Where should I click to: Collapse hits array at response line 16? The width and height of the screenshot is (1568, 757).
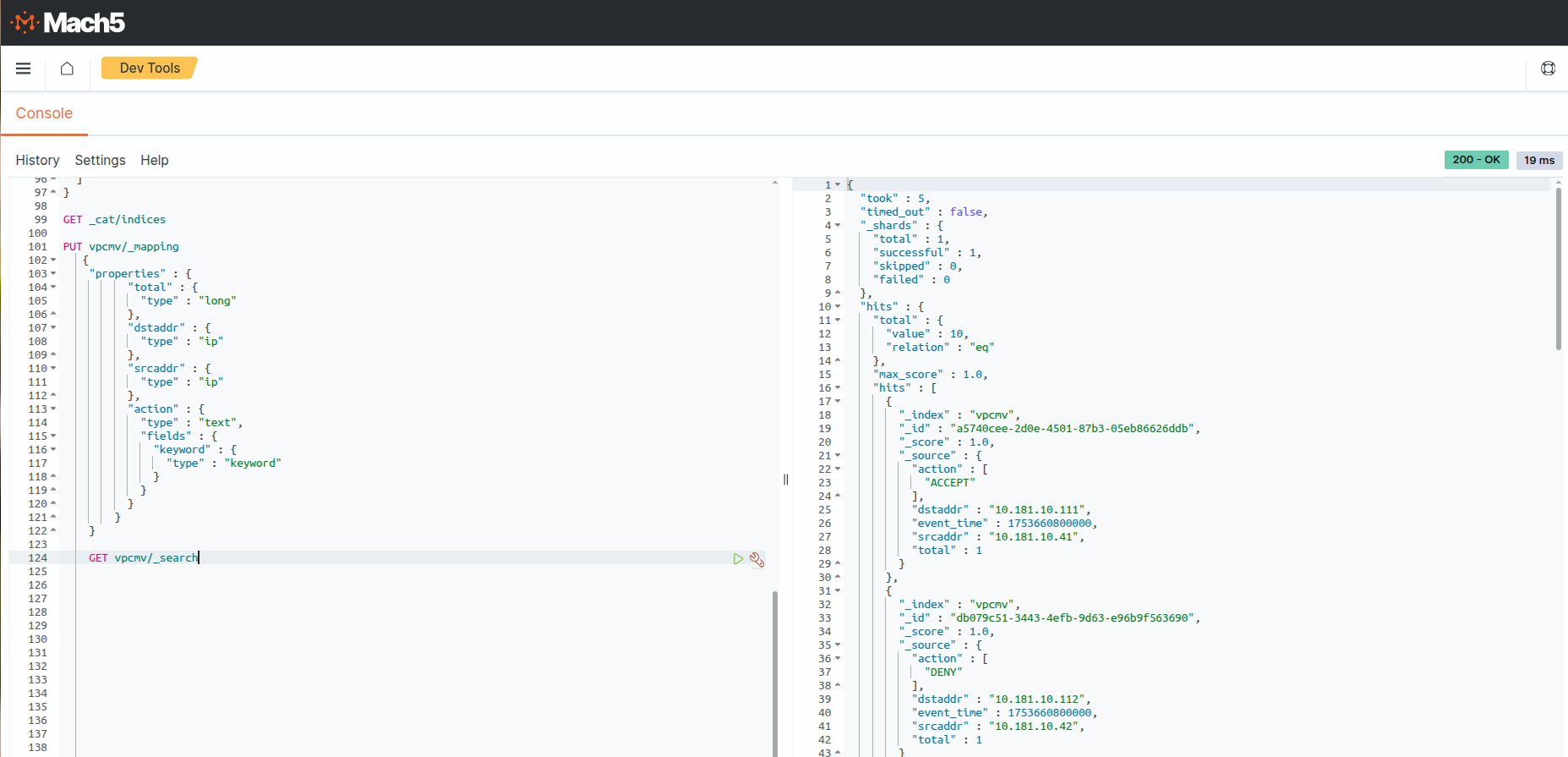click(838, 388)
